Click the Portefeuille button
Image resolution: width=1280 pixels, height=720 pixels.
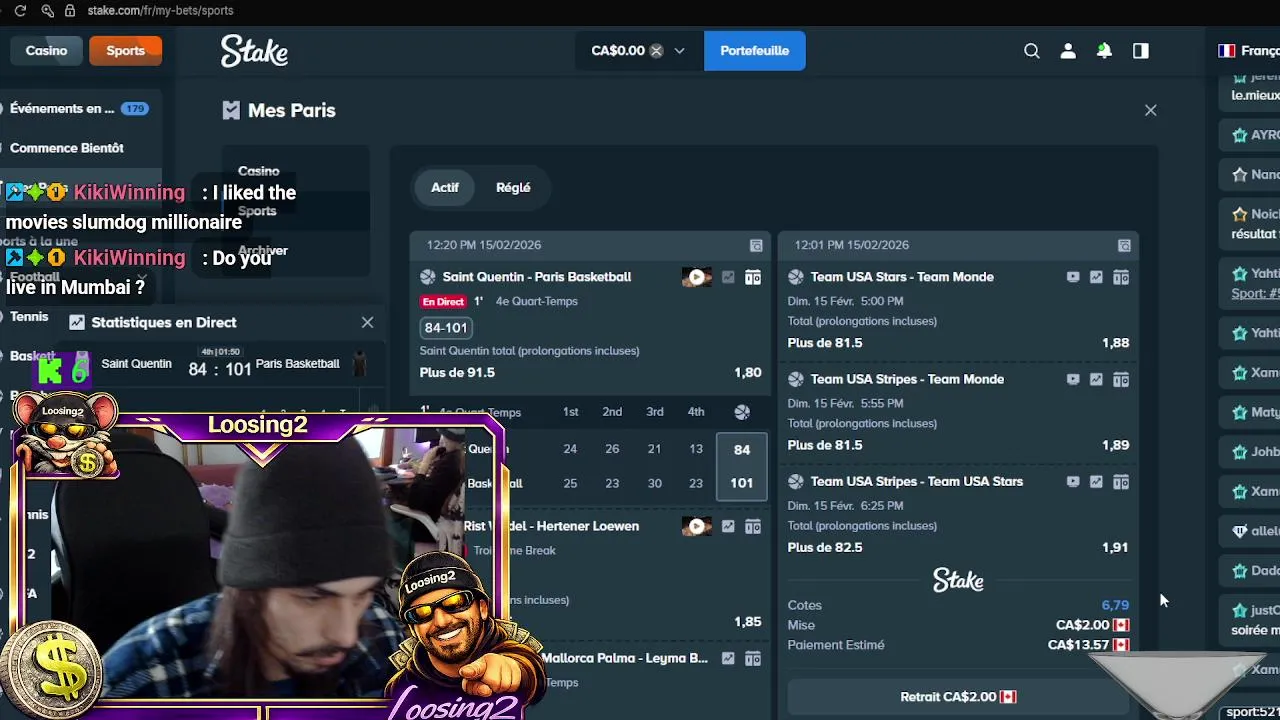coord(755,51)
